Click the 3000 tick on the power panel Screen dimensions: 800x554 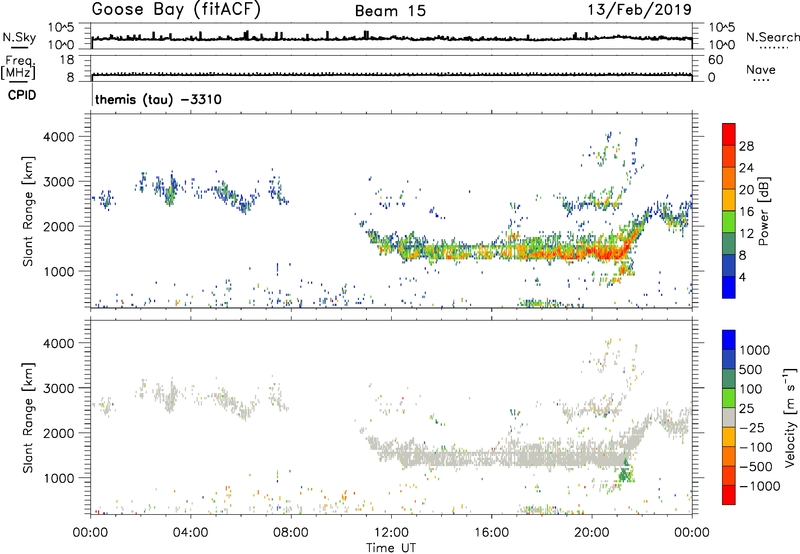point(58,182)
